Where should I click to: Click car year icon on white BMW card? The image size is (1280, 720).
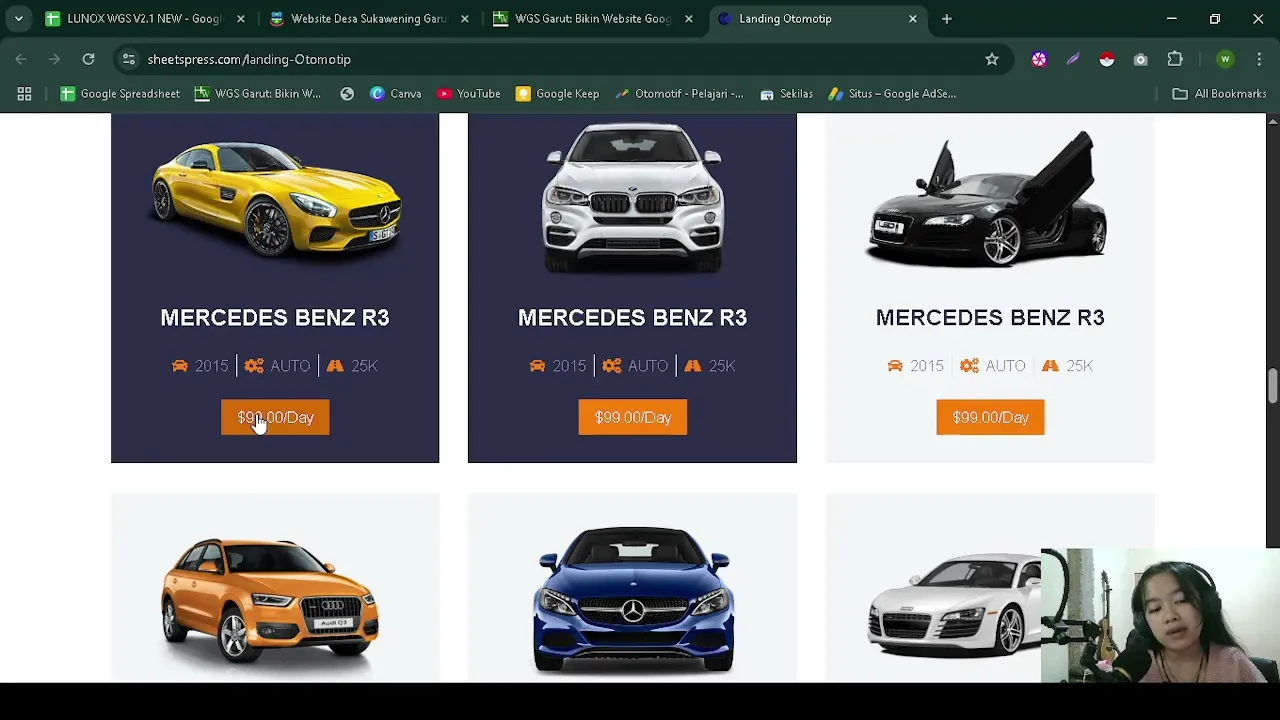537,366
